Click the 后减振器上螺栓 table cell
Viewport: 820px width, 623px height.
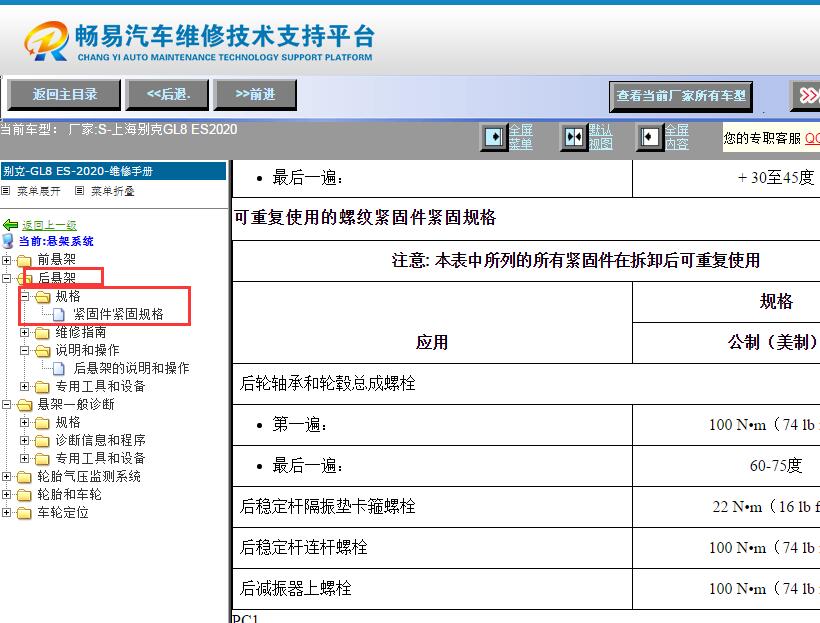432,589
